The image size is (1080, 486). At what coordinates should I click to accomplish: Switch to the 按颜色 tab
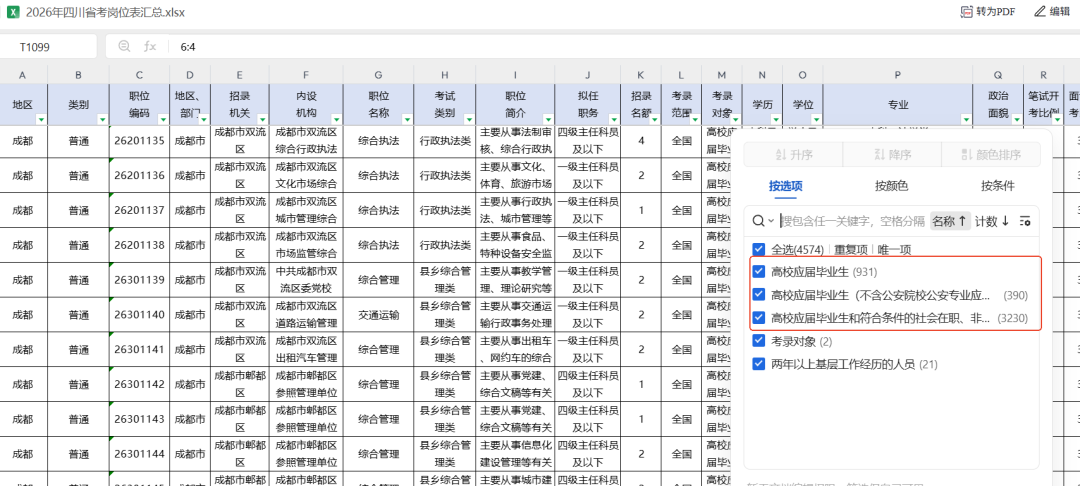pos(891,186)
